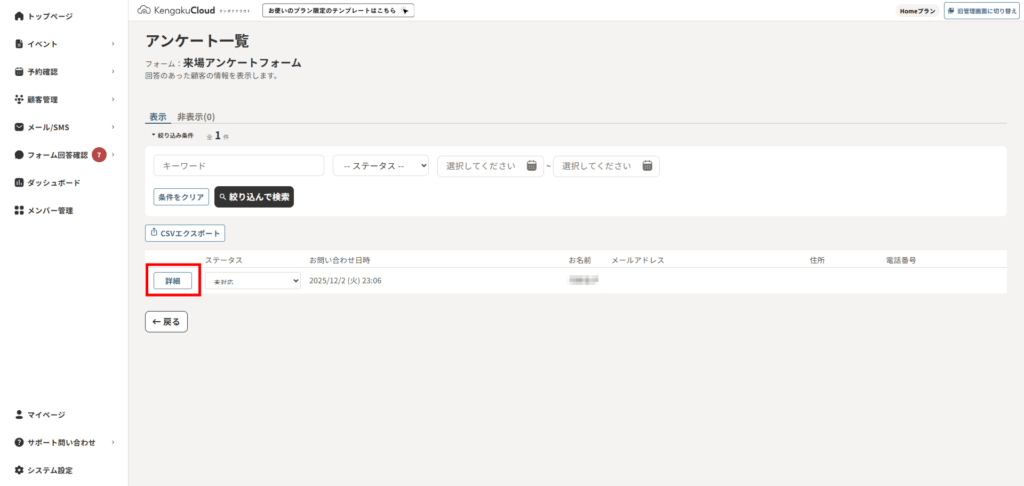Click the キーワード search input field
1024x486 pixels.
click(239, 166)
